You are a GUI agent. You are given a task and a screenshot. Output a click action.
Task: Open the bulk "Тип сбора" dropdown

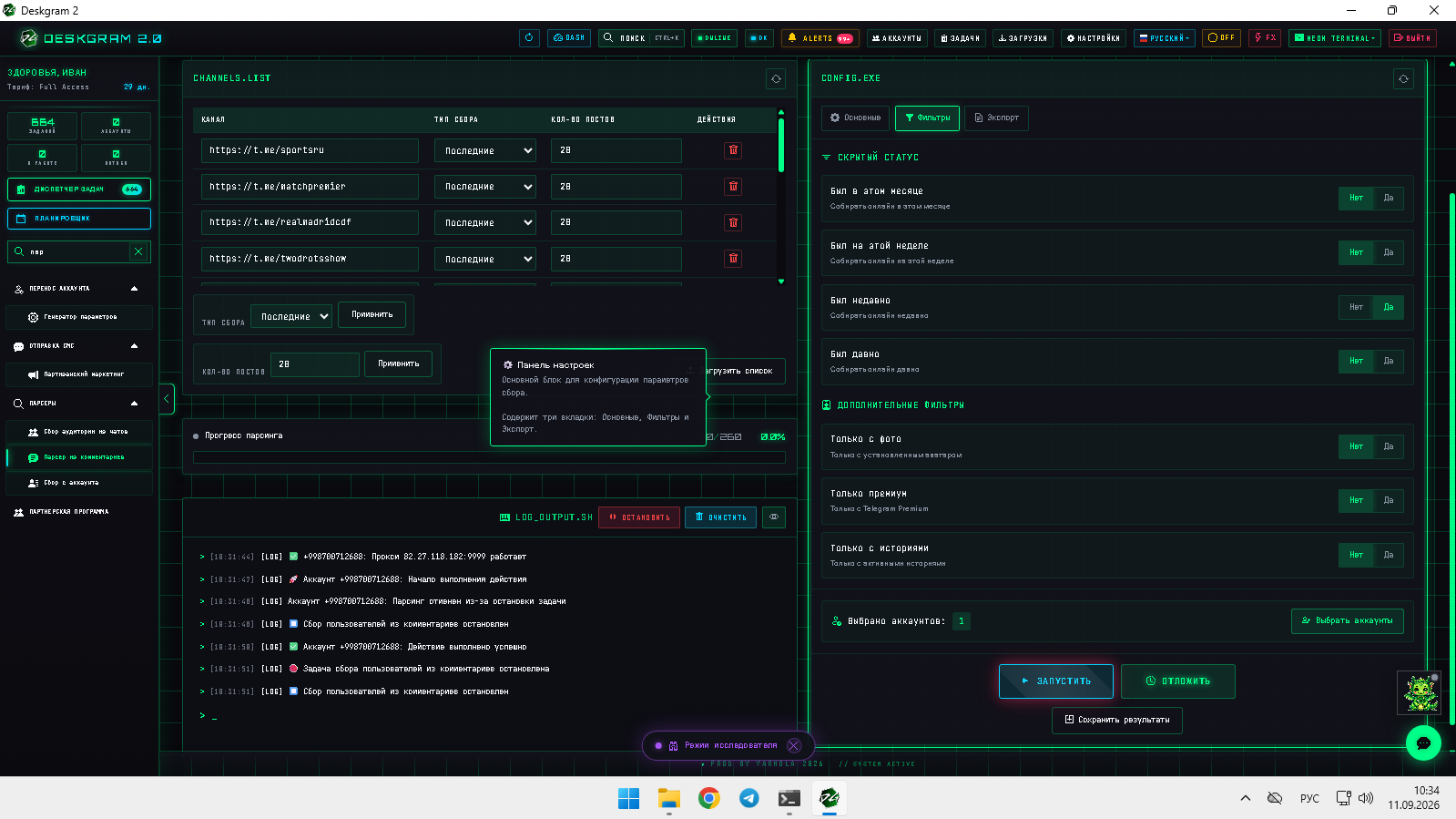(x=291, y=316)
